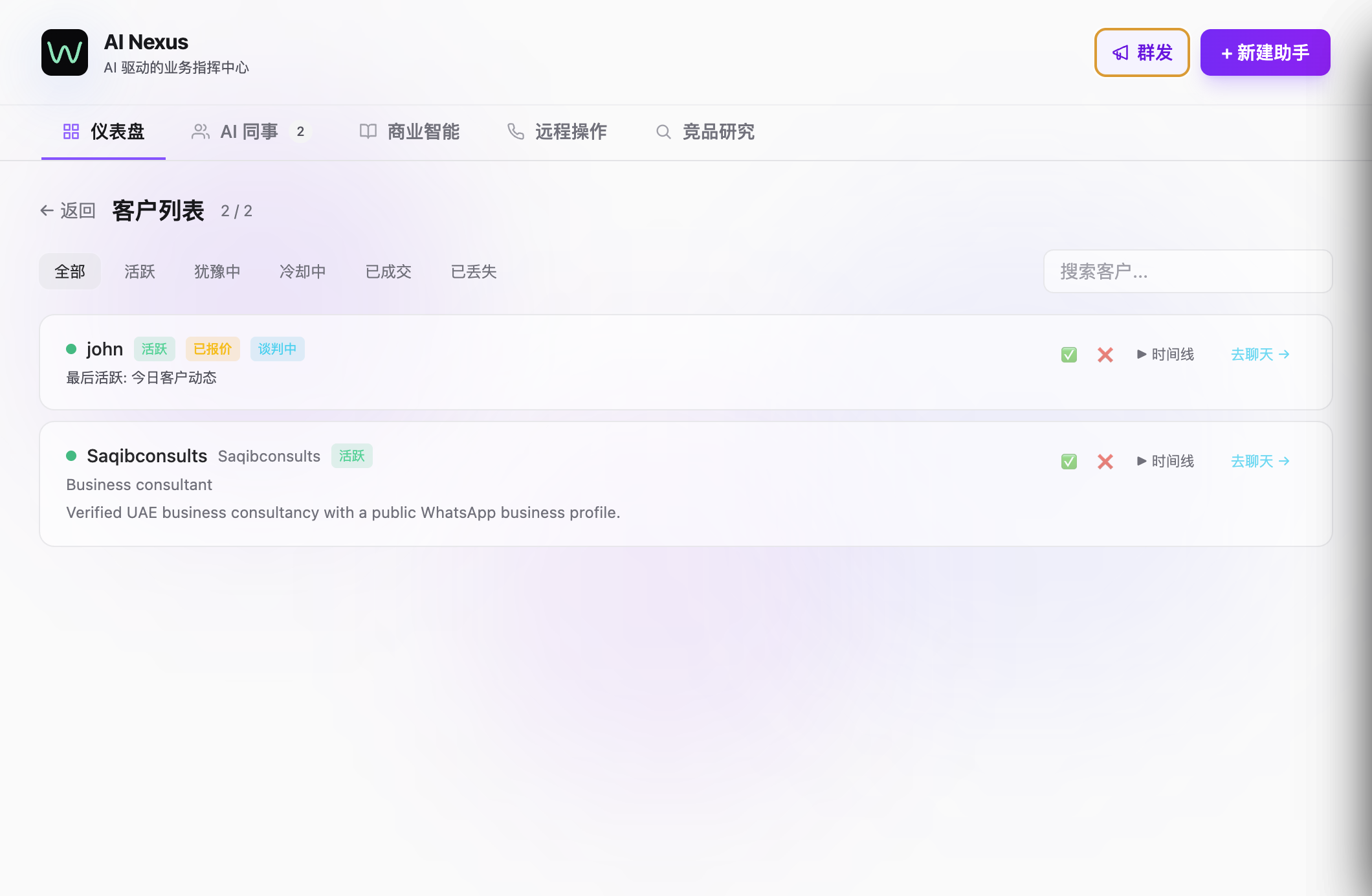Show 已成交 customers

[x=388, y=271]
